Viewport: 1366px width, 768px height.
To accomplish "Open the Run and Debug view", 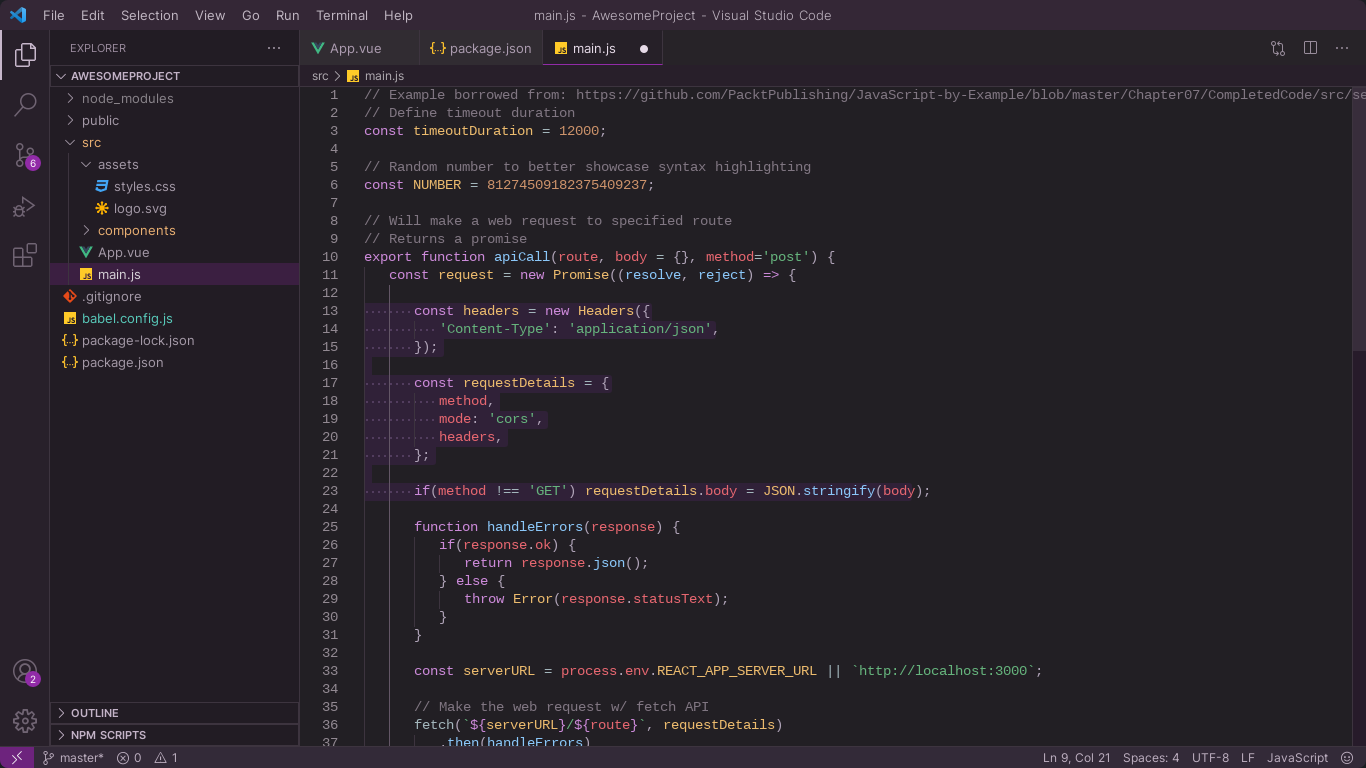I will pyautogui.click(x=25, y=206).
